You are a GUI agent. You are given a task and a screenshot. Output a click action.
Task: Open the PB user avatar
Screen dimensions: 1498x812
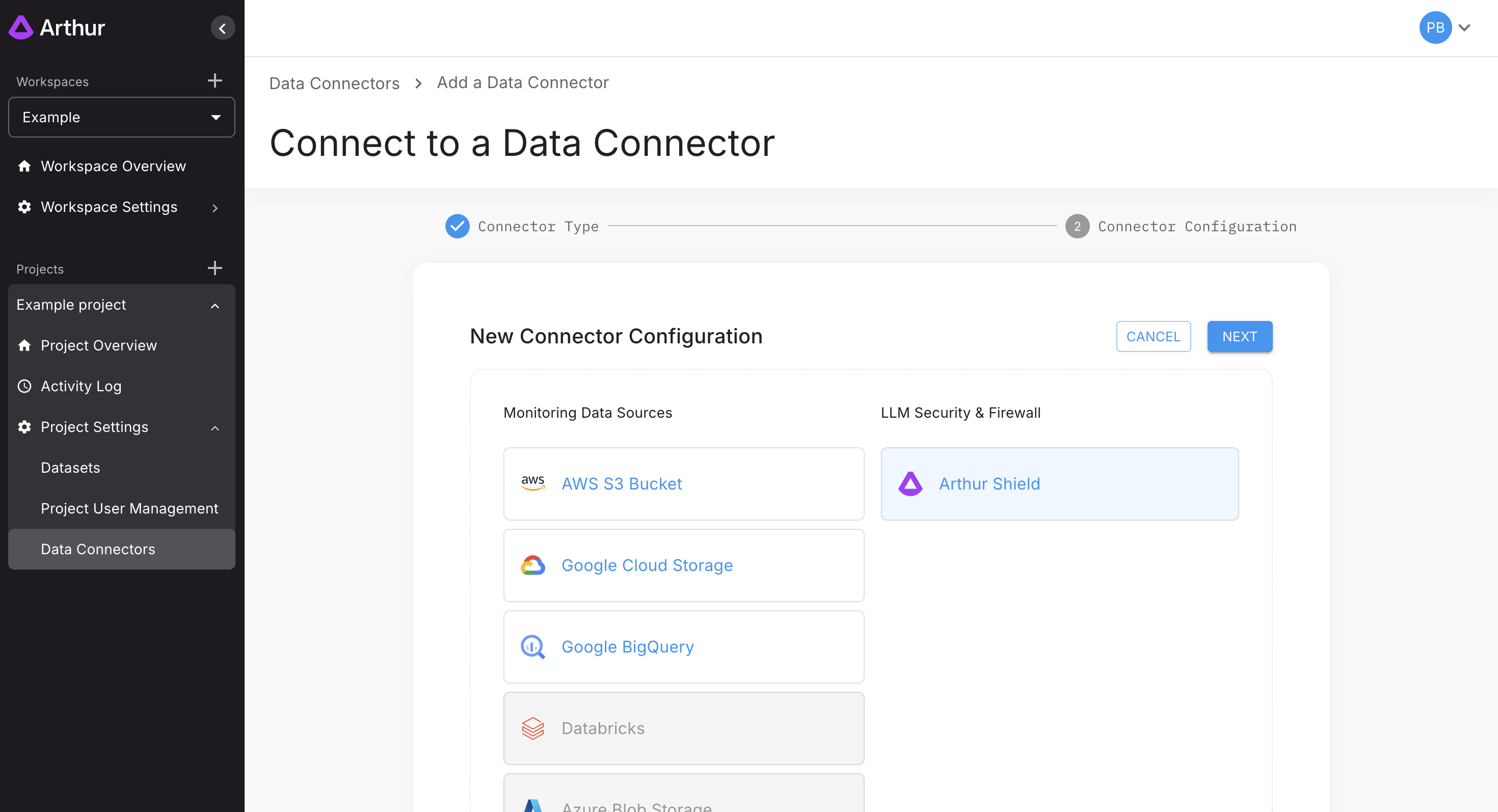[x=1435, y=28]
